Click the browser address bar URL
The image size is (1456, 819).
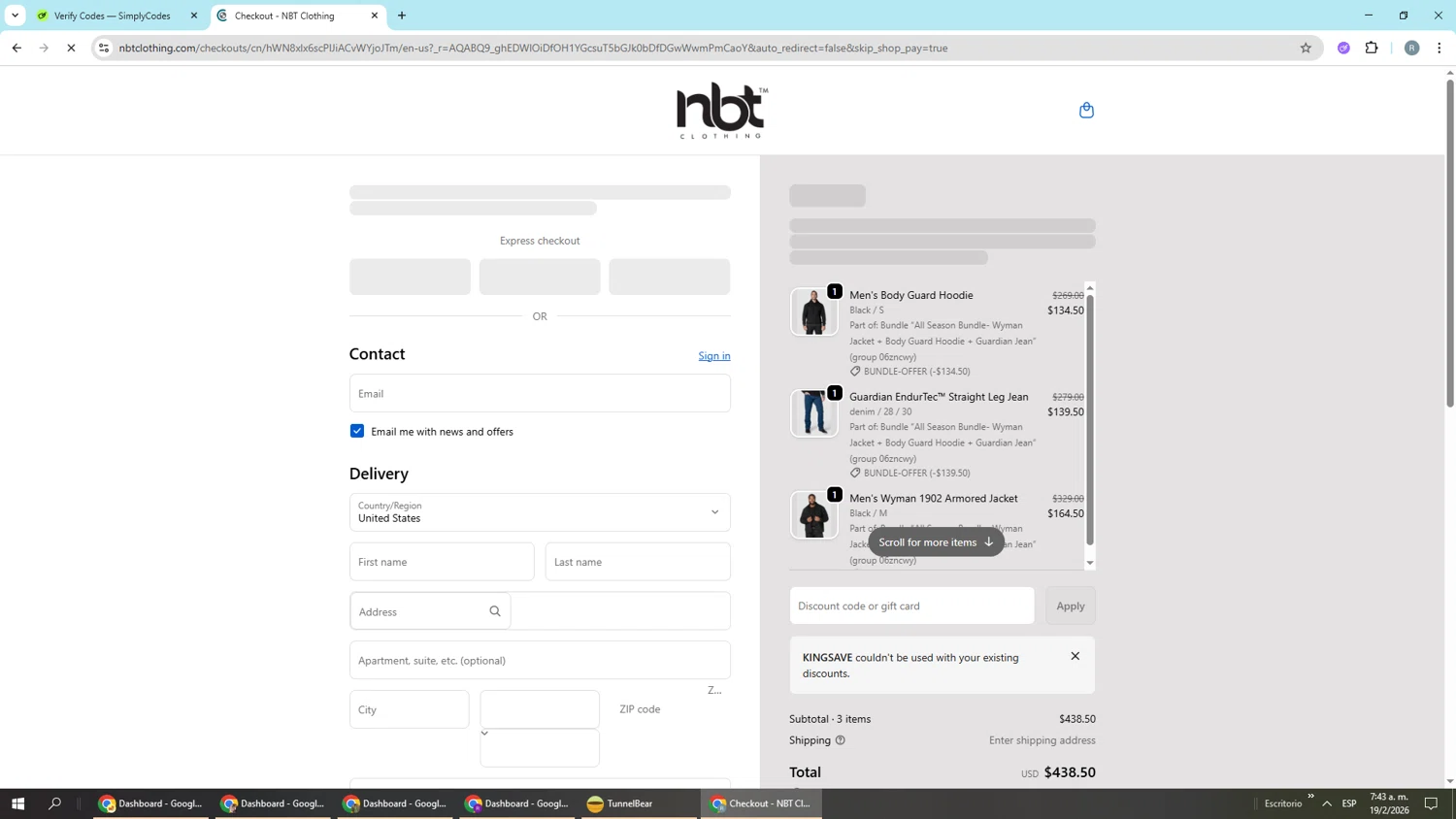[x=533, y=48]
